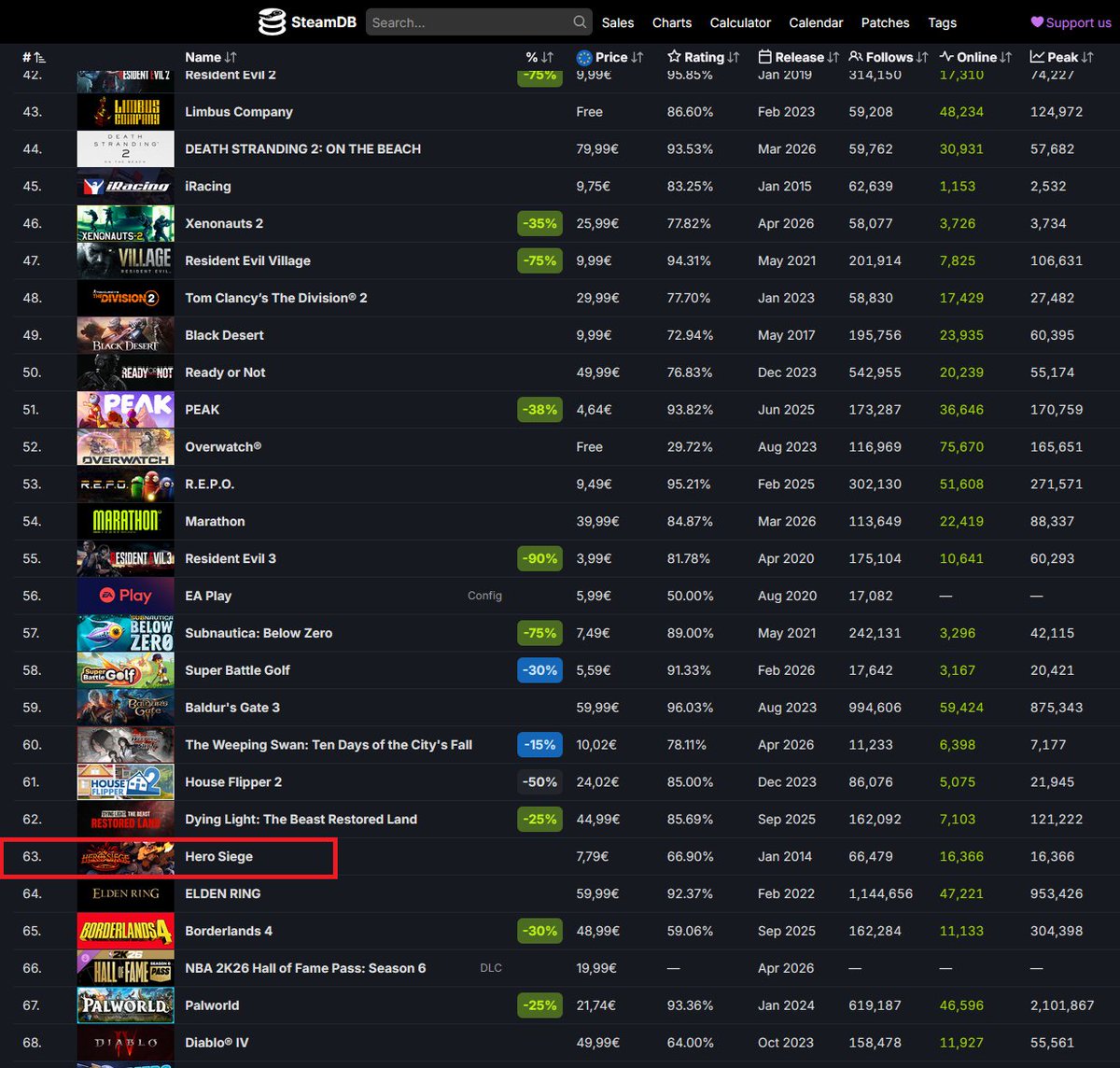Viewport: 1120px width, 1068px height.
Task: Sort the table by Release column
Action: tap(799, 57)
